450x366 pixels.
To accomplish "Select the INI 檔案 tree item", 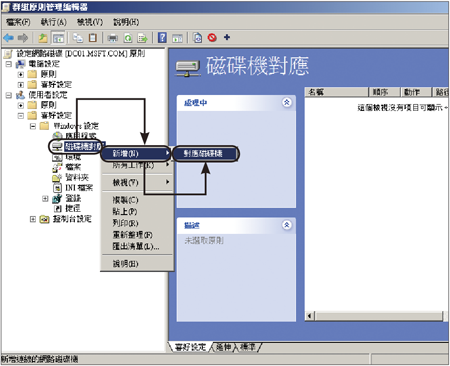I will 73,188.
